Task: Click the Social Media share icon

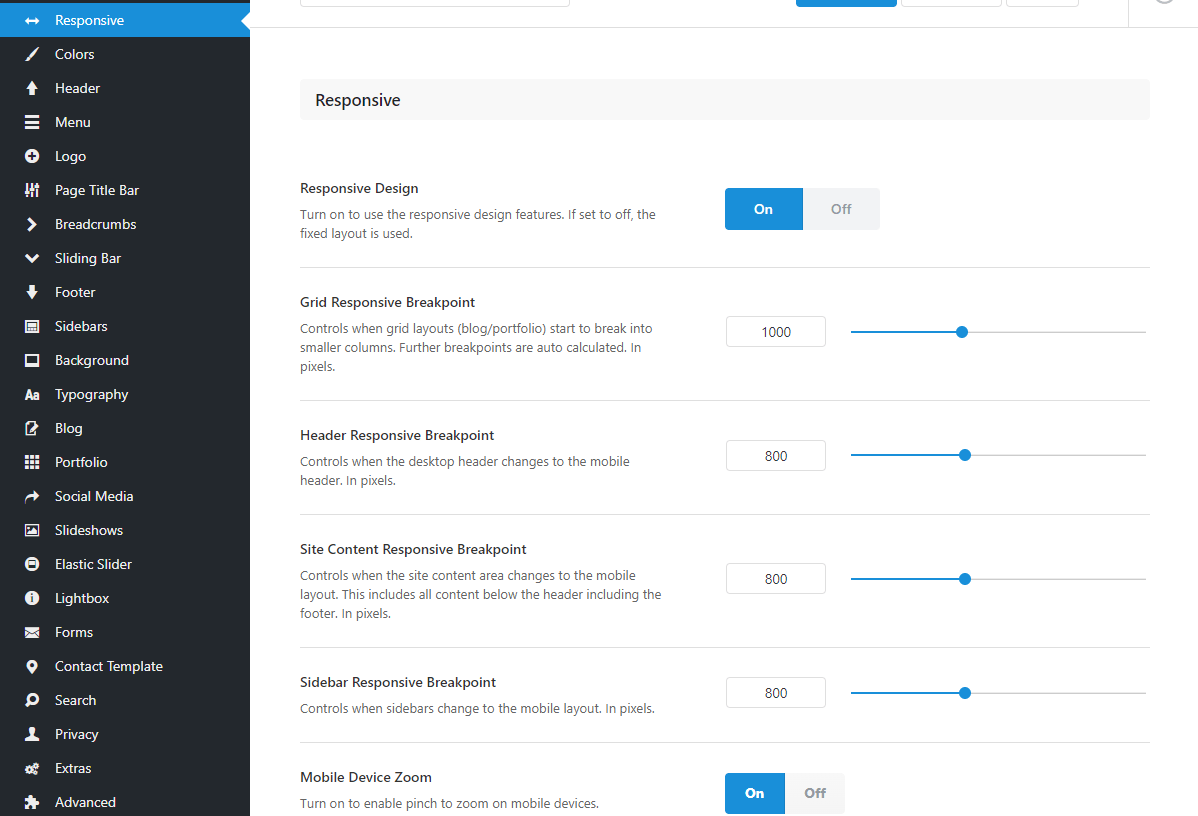Action: (32, 496)
